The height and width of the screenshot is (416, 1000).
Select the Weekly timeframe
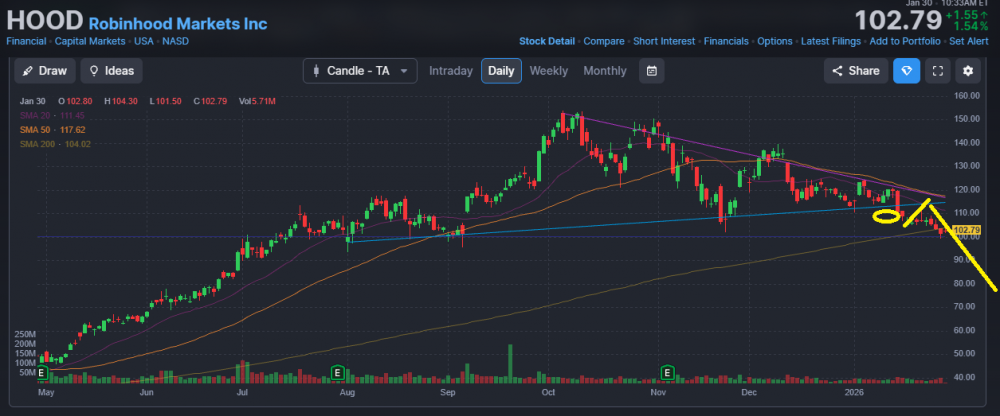(548, 71)
